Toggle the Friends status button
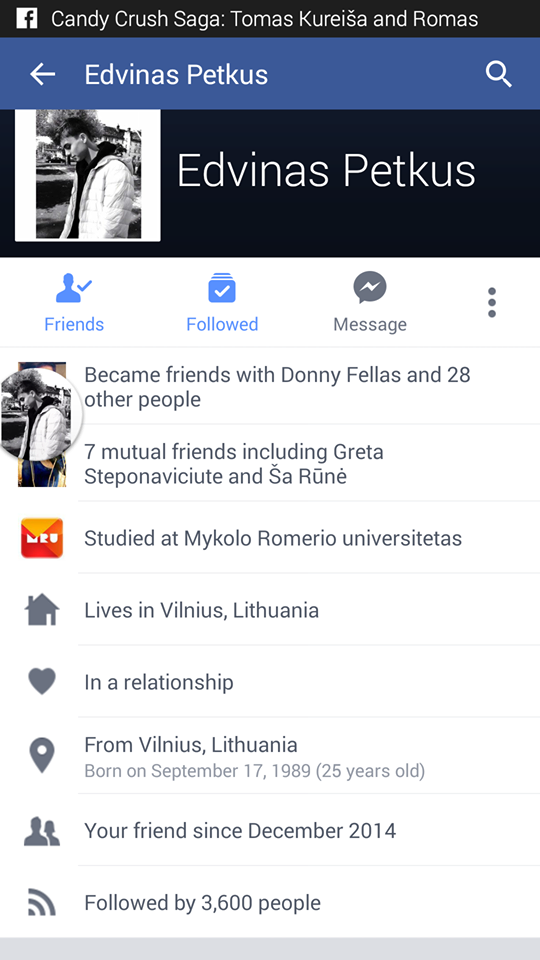 click(x=74, y=302)
